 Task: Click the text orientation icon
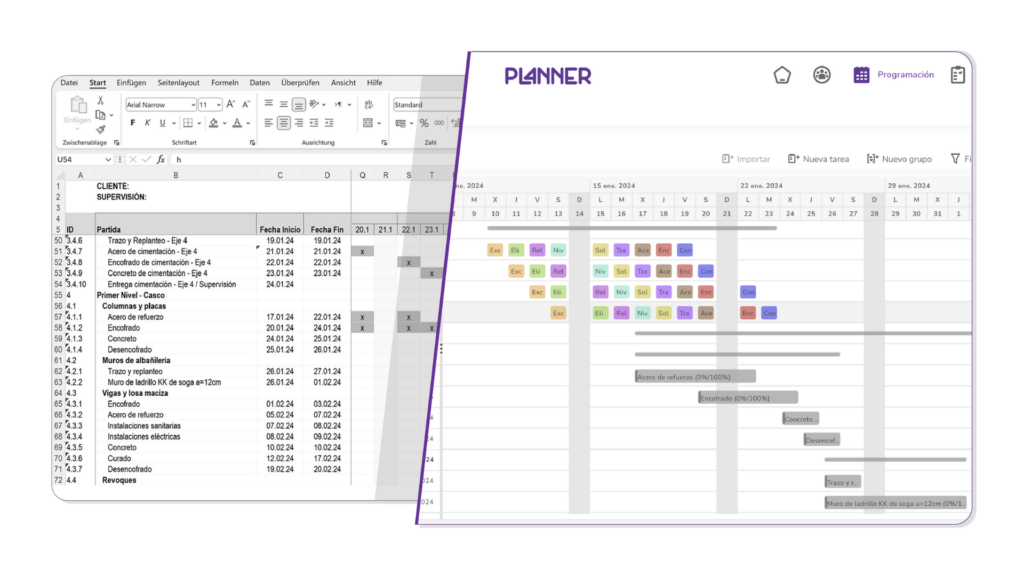315,104
